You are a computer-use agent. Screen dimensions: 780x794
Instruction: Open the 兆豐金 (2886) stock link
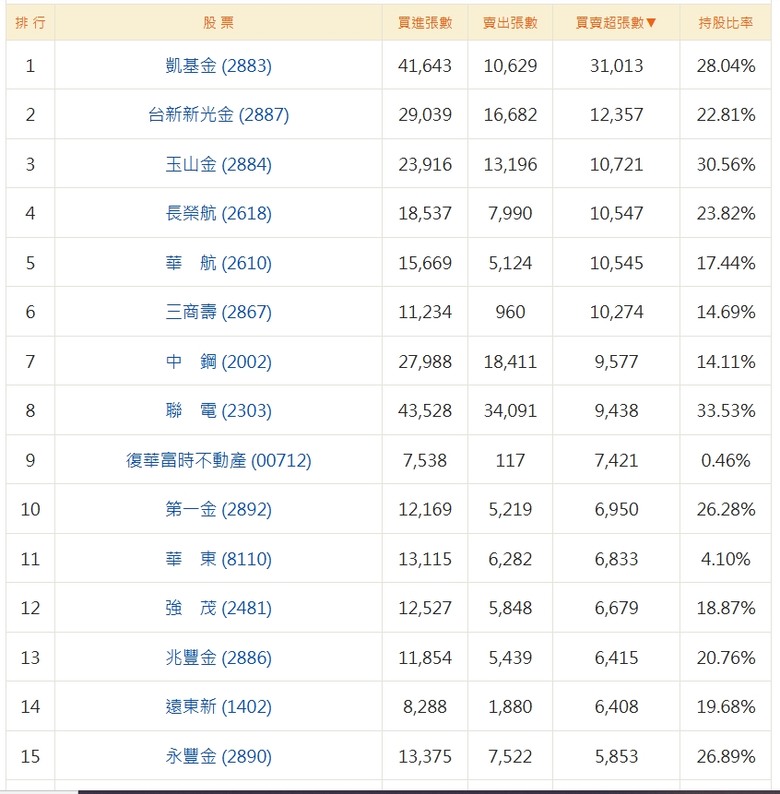[x=218, y=658]
